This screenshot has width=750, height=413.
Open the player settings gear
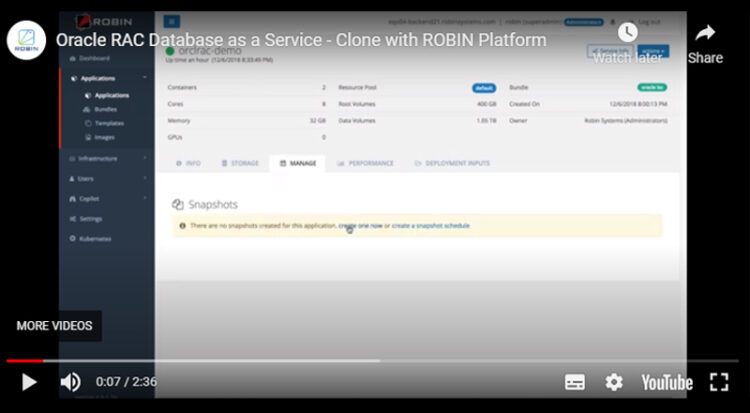(614, 382)
